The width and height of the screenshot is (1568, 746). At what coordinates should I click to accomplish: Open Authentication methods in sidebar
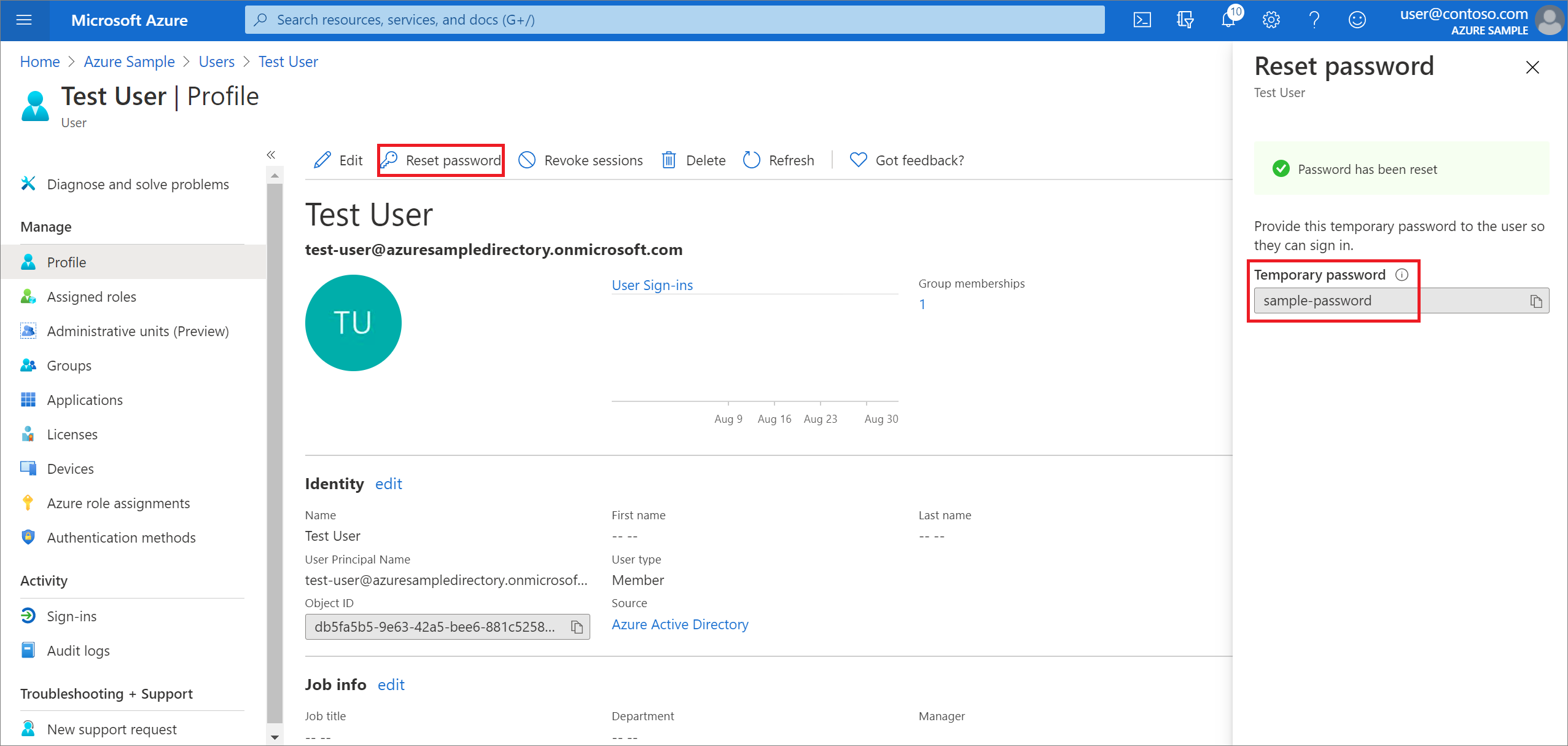click(121, 537)
